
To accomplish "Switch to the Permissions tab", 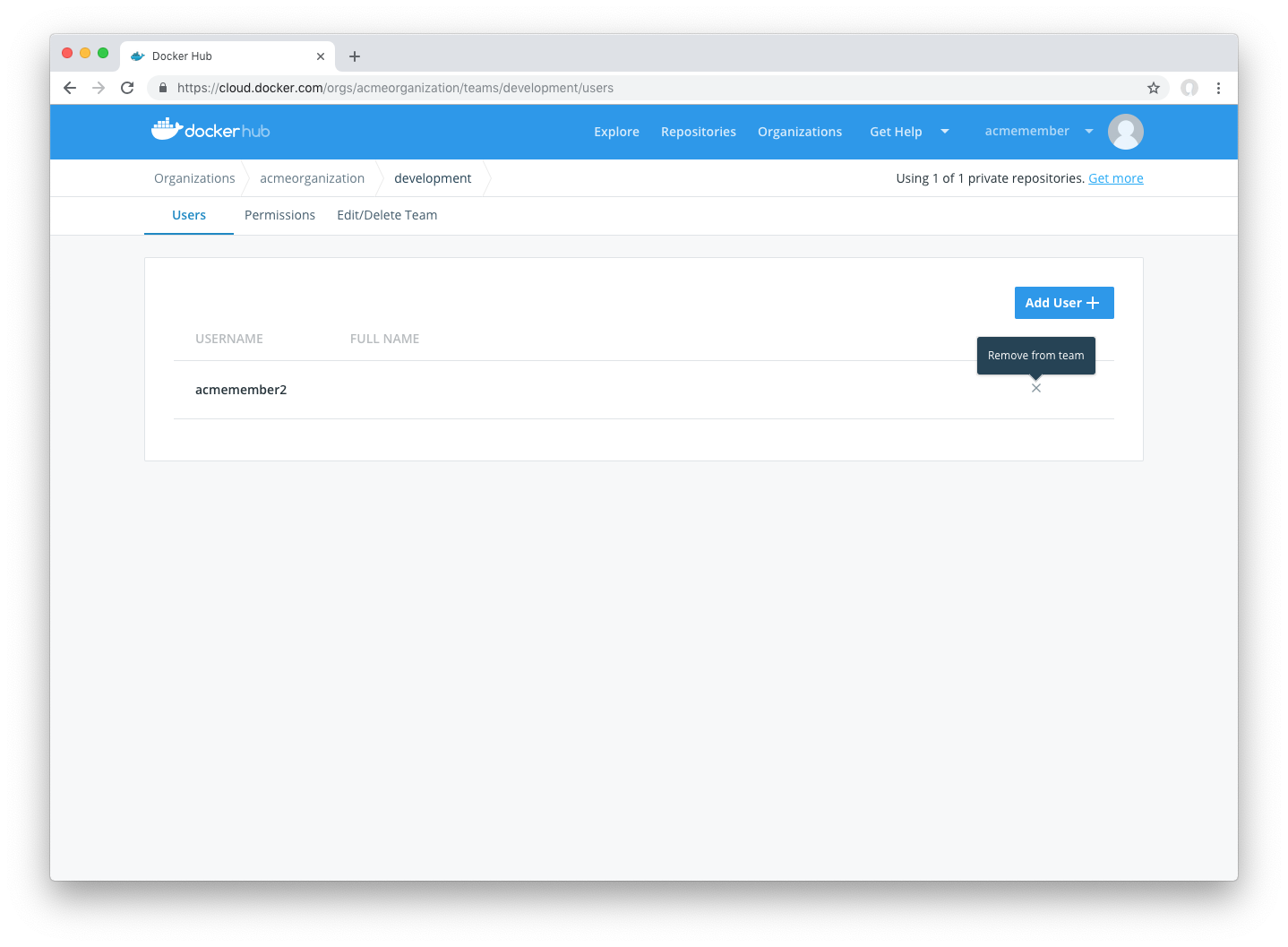I will (x=279, y=215).
